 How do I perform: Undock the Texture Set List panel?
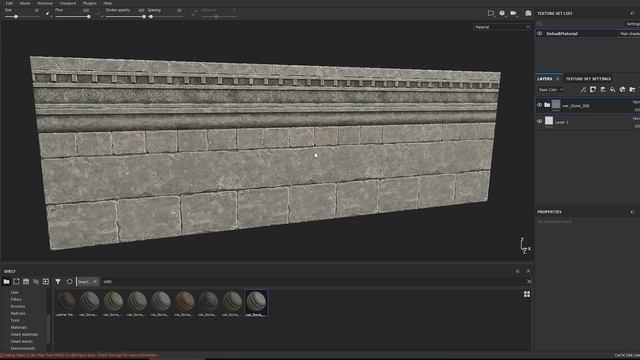tap(632, 13)
